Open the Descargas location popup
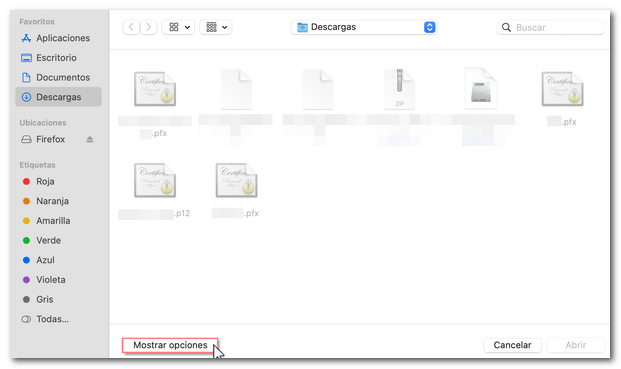This screenshot has height=369, width=621. pos(364,27)
